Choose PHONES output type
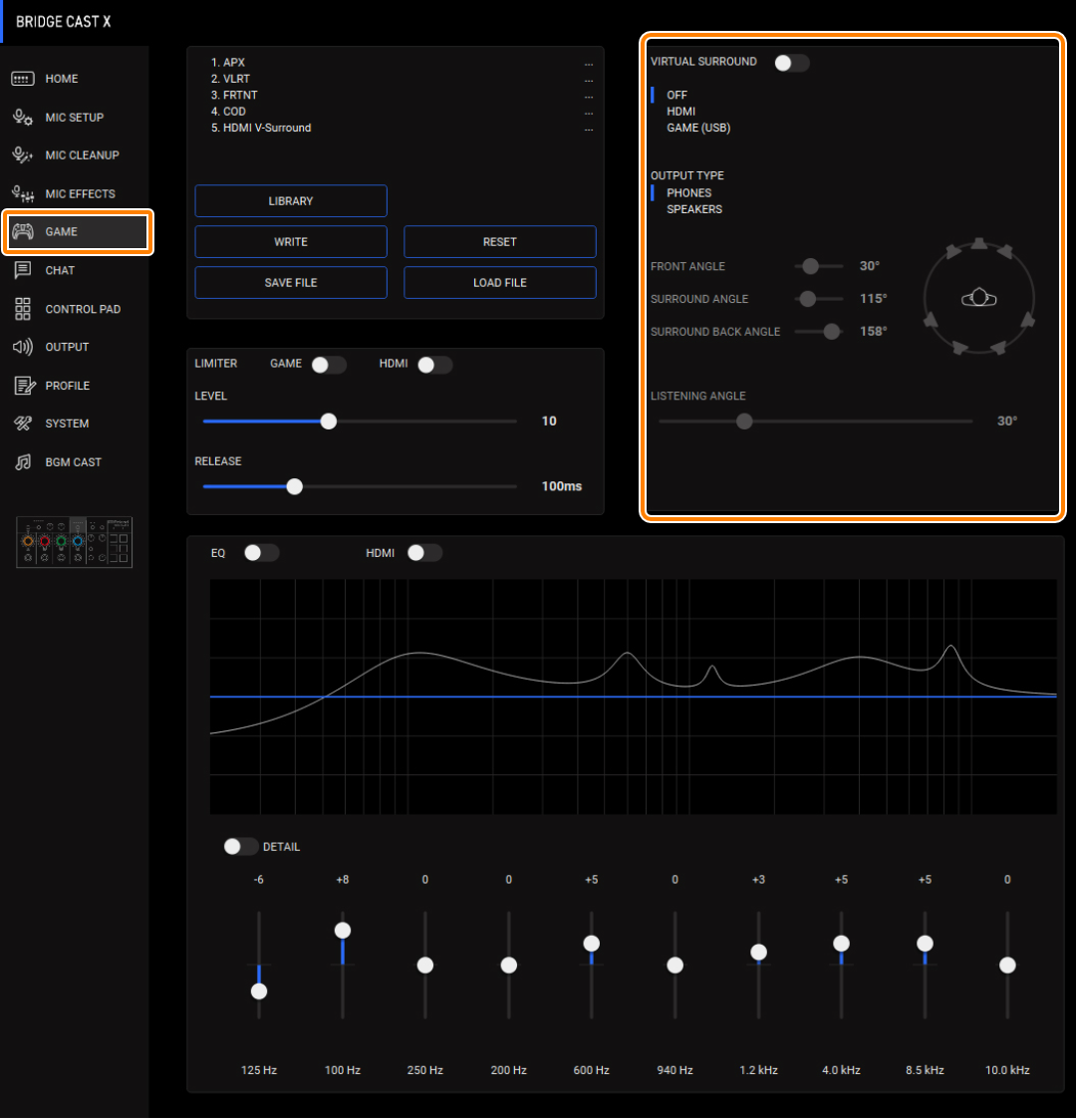The image size is (1078, 1120). coord(688,193)
